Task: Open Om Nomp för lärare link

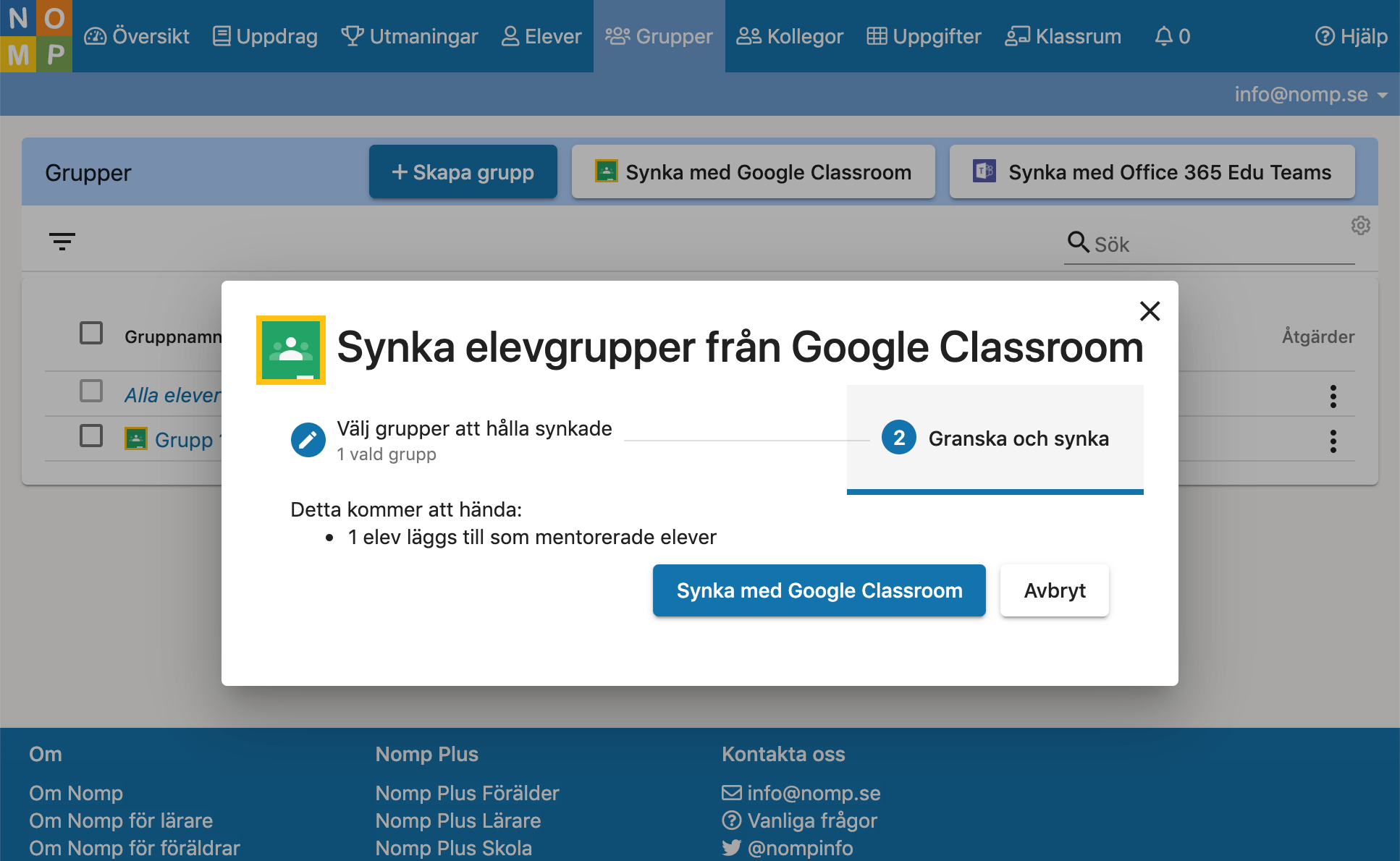Action: [121, 820]
